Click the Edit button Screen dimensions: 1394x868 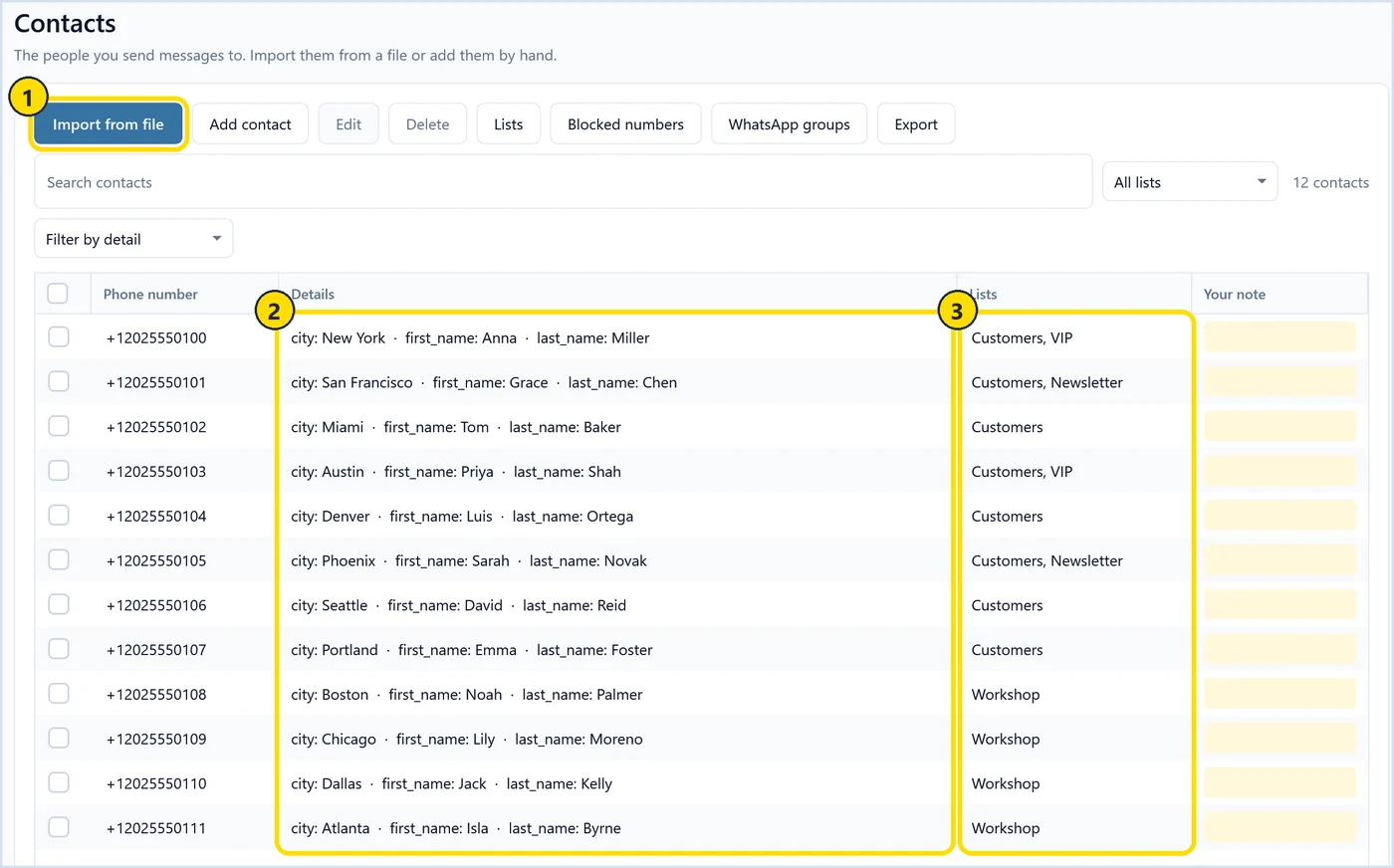click(x=348, y=124)
